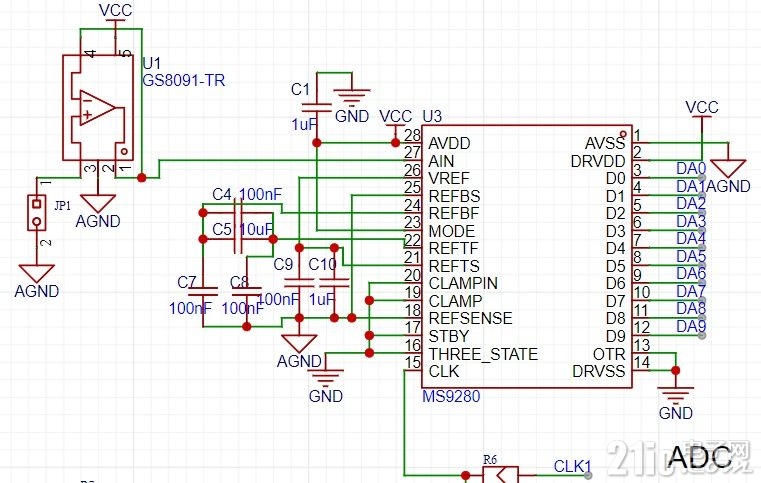Viewport: 761px width, 483px height.
Task: Click the CLAMPIN pin name
Action: (463, 283)
